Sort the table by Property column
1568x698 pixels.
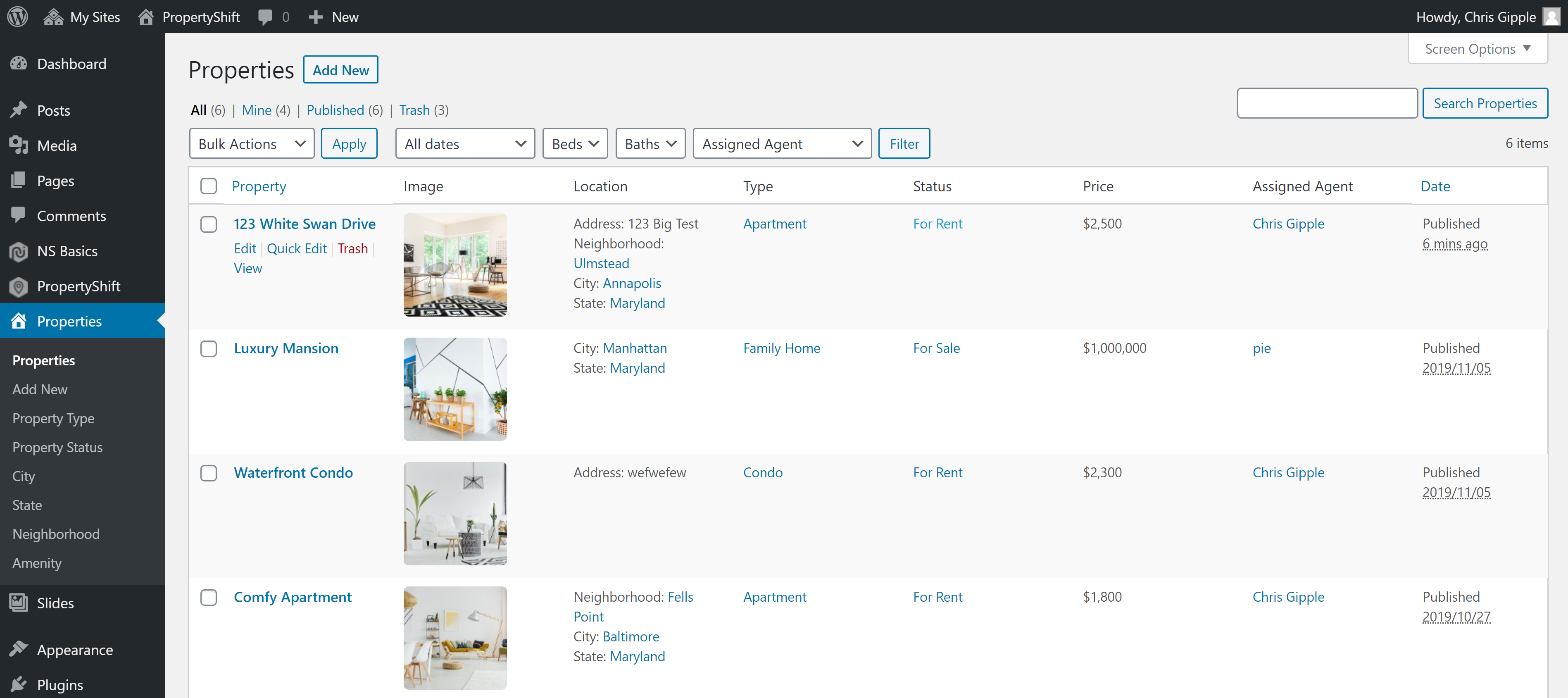(259, 186)
